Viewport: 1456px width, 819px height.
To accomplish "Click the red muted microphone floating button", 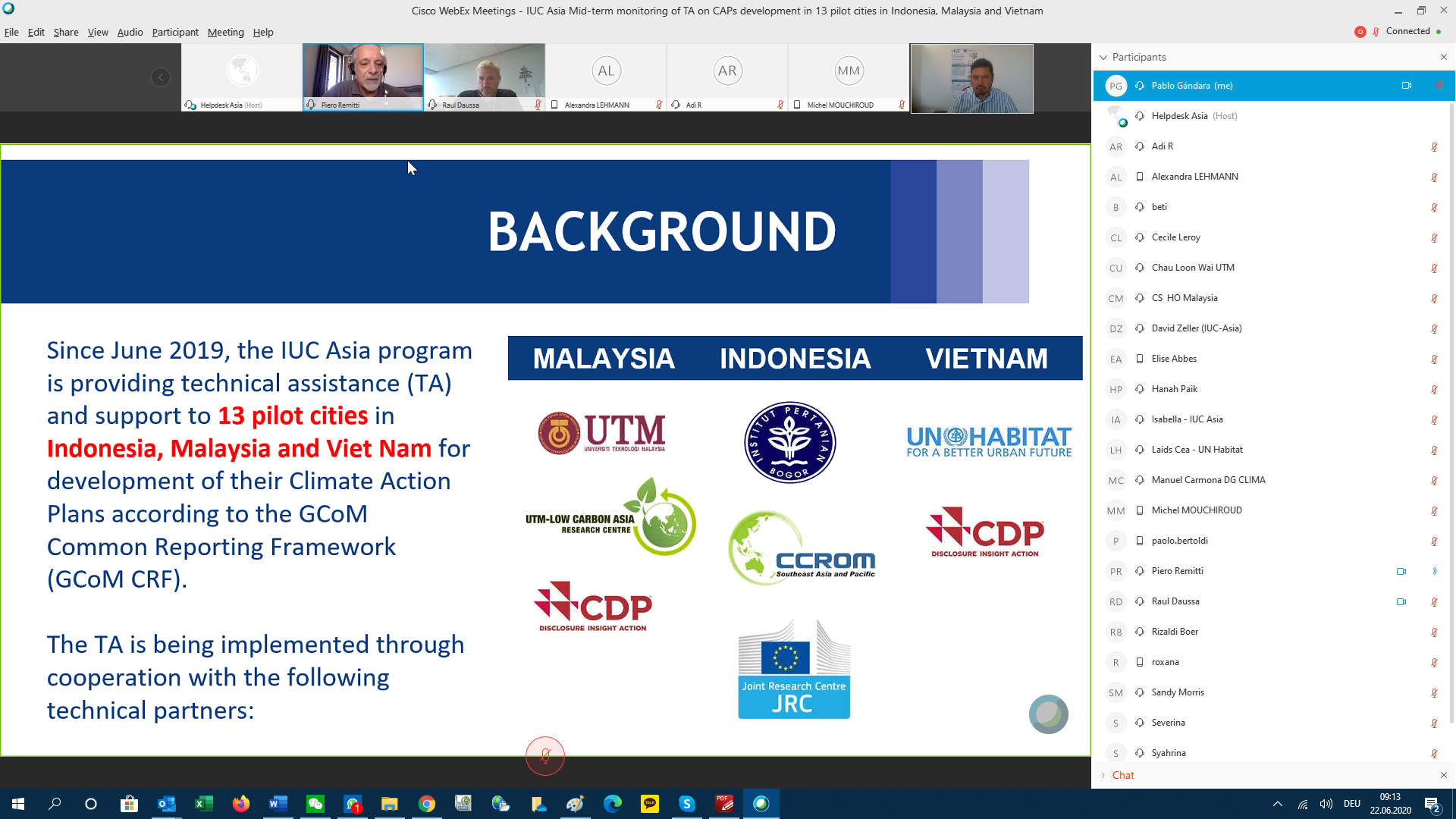I will click(x=545, y=755).
